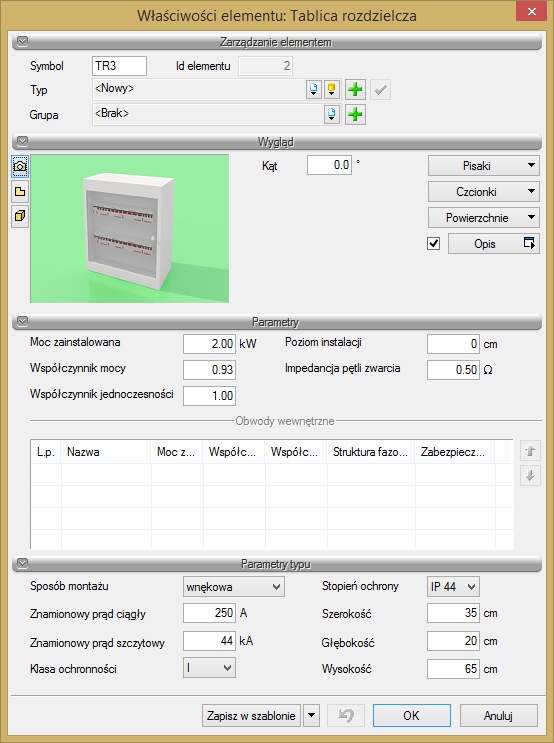This screenshot has width=554, height=743.
Task: Click the undo arrow icon near OK
Action: pos(346,716)
